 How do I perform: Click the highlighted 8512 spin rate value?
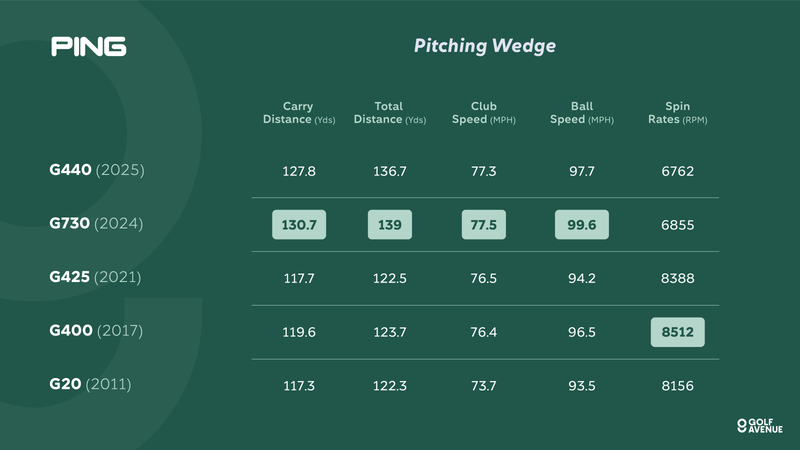point(677,332)
